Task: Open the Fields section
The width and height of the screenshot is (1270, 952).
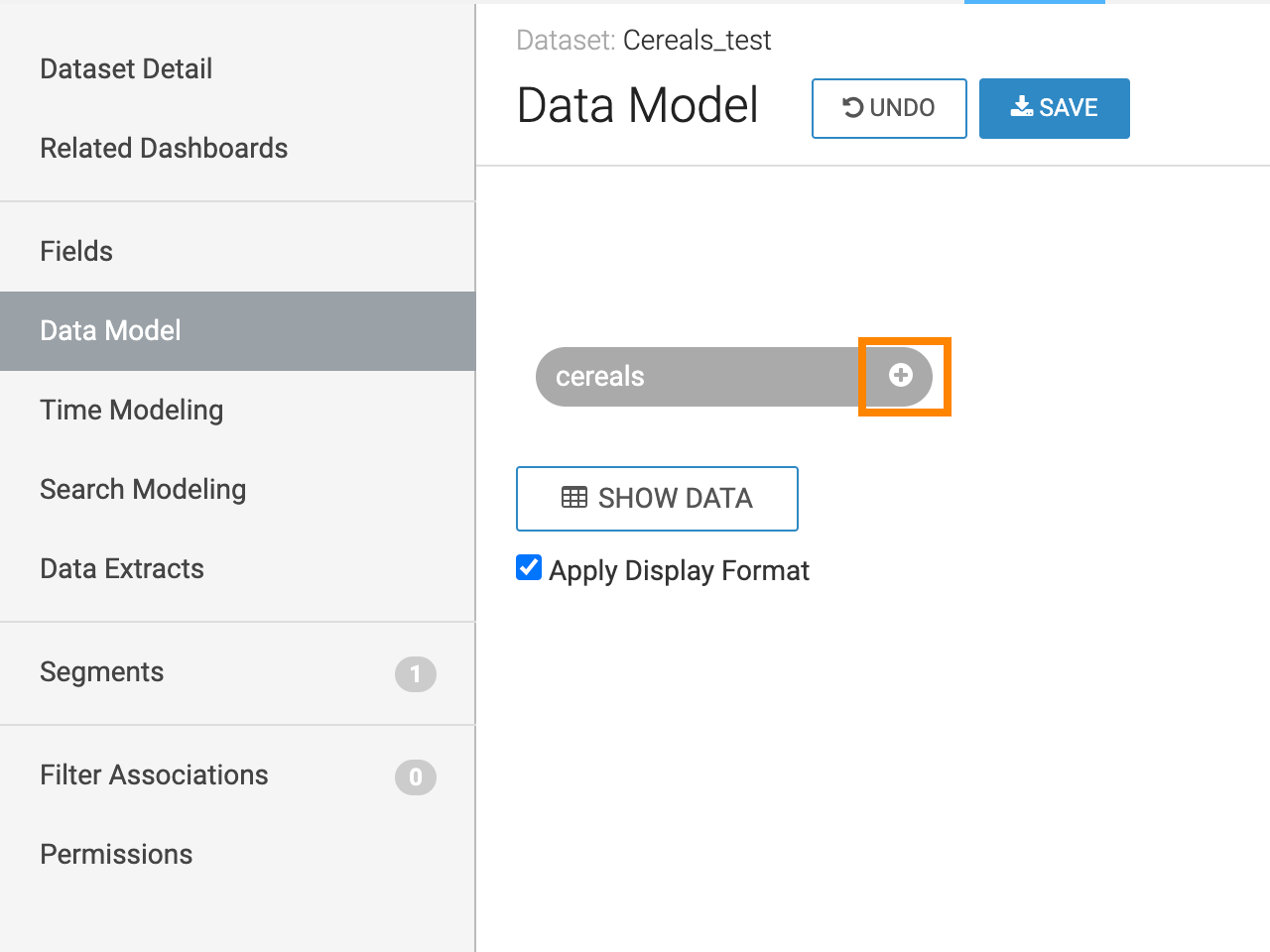Action: tap(76, 251)
